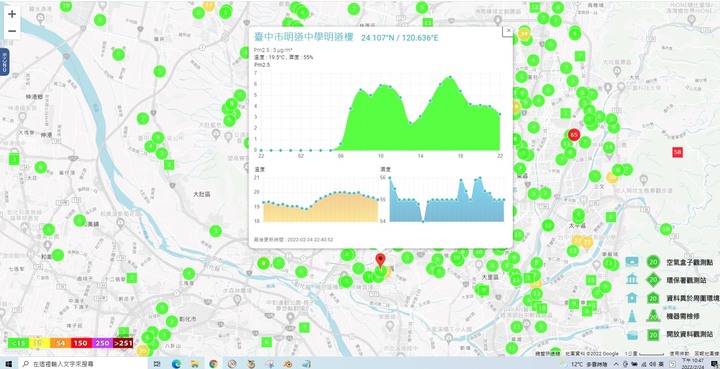Click the 溫度 temperature chart title
The width and height of the screenshot is (720, 369).
pos(259,169)
